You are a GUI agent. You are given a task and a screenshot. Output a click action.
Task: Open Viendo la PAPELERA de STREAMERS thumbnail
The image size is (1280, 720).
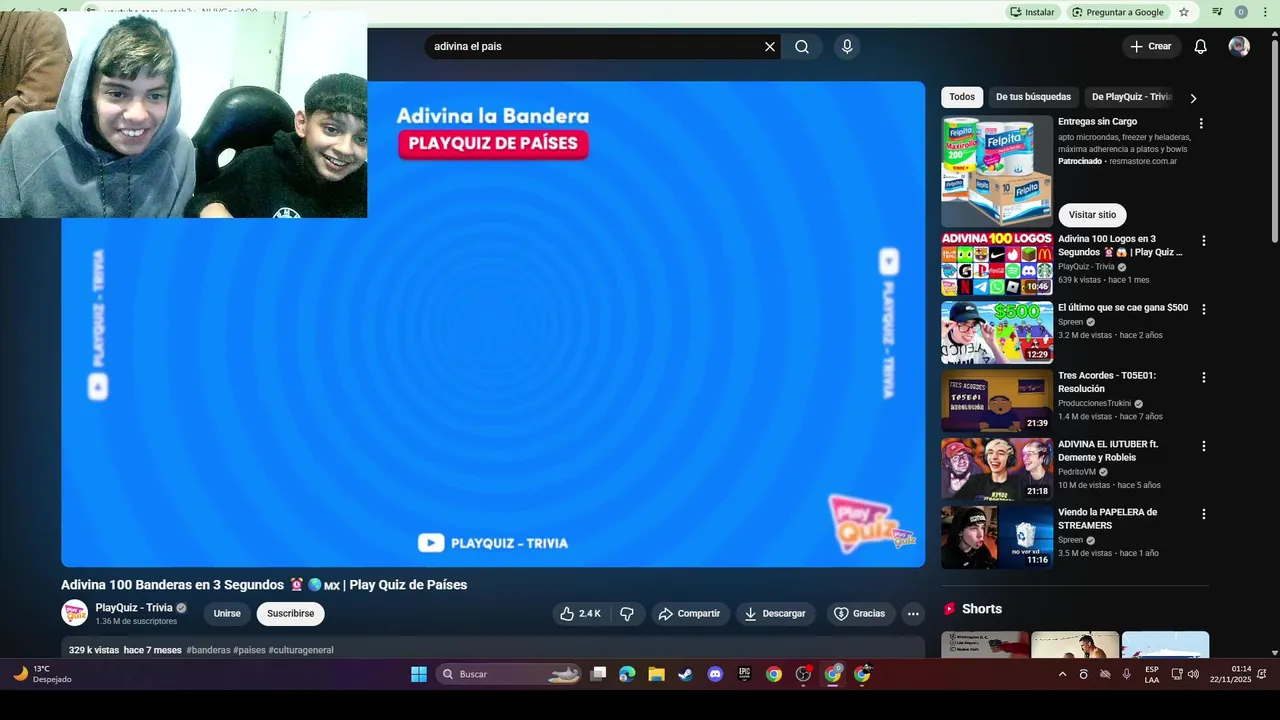[x=997, y=537]
